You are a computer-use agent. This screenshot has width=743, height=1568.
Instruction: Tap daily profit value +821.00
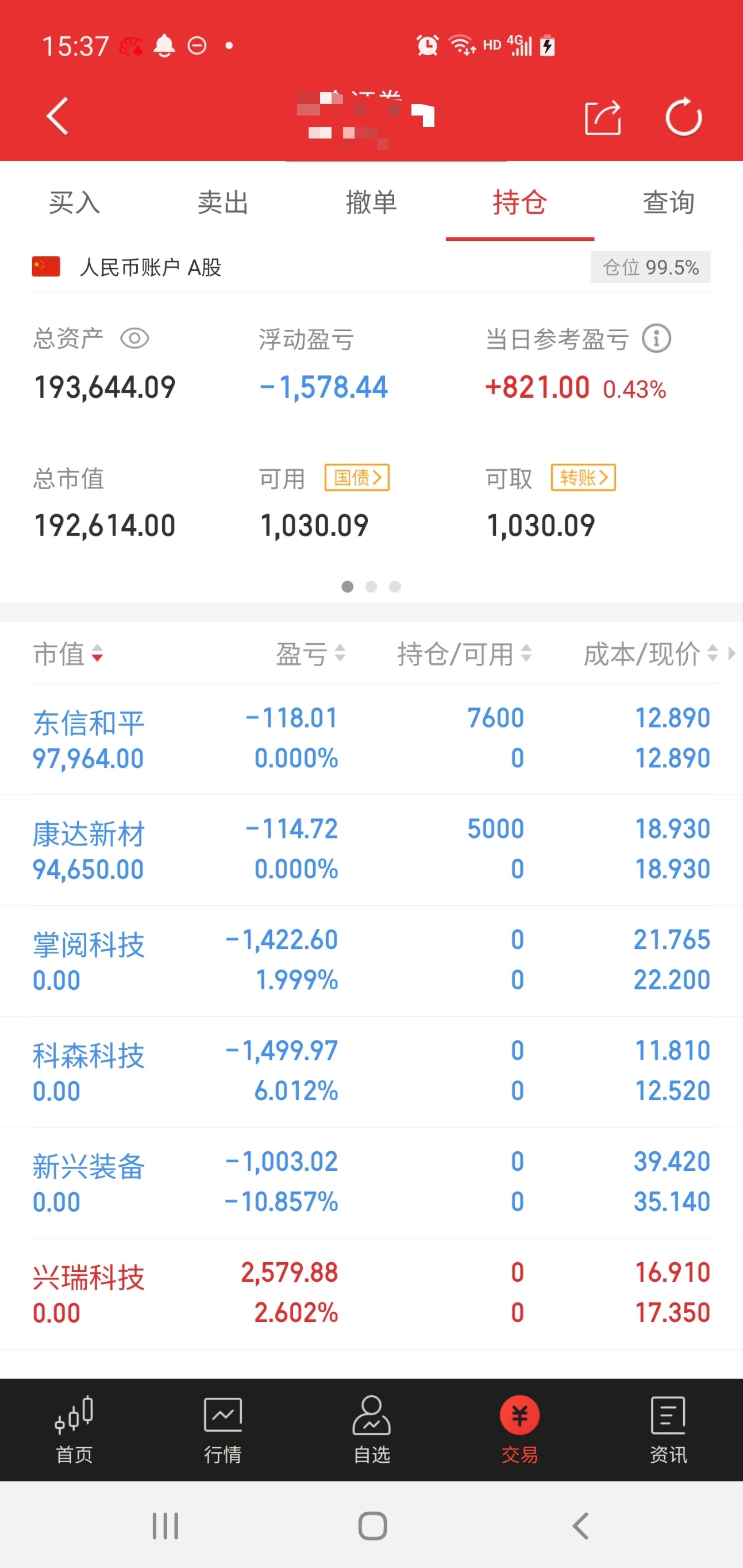537,387
